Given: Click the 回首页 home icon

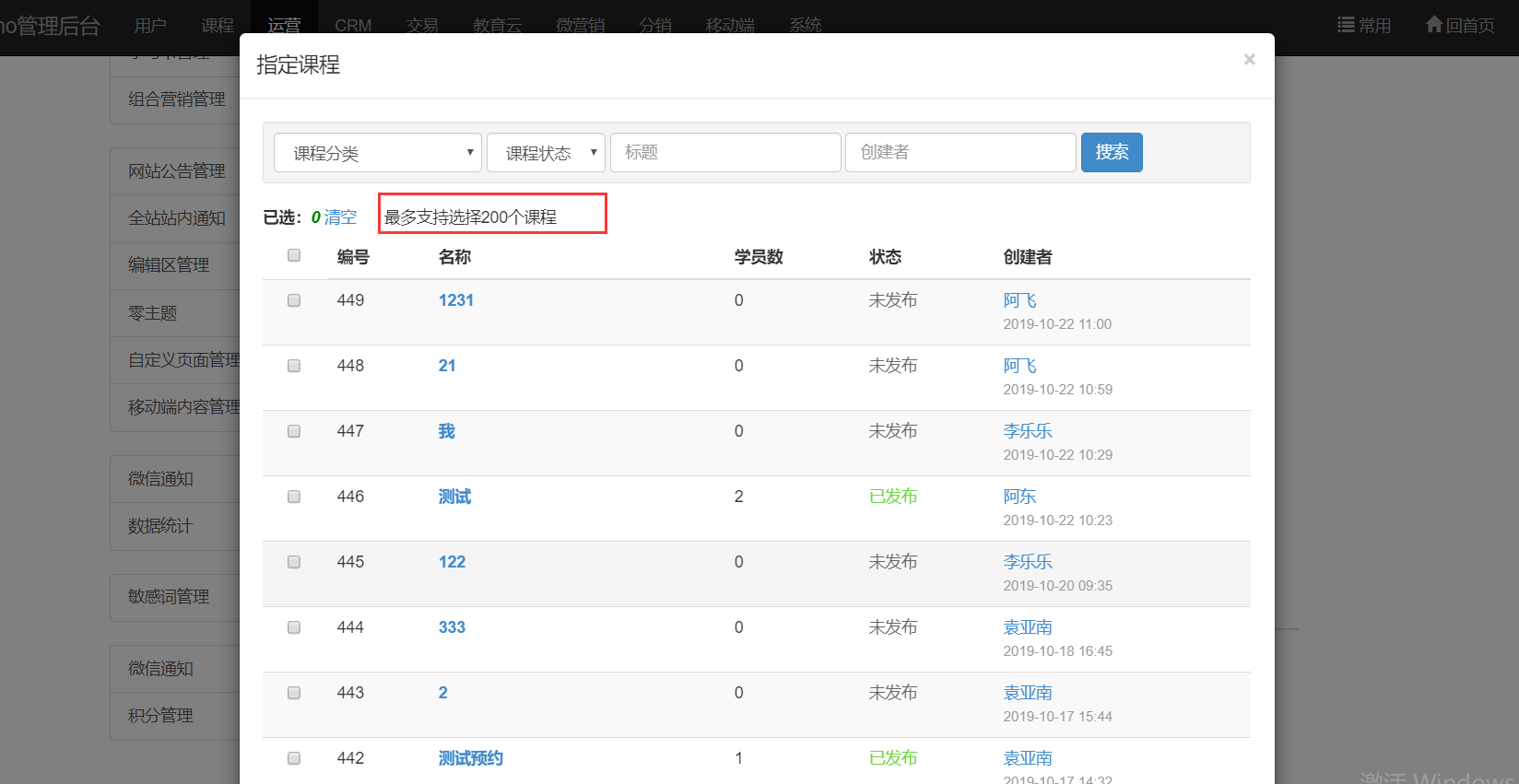Looking at the screenshot, I should pyautogui.click(x=1433, y=25).
